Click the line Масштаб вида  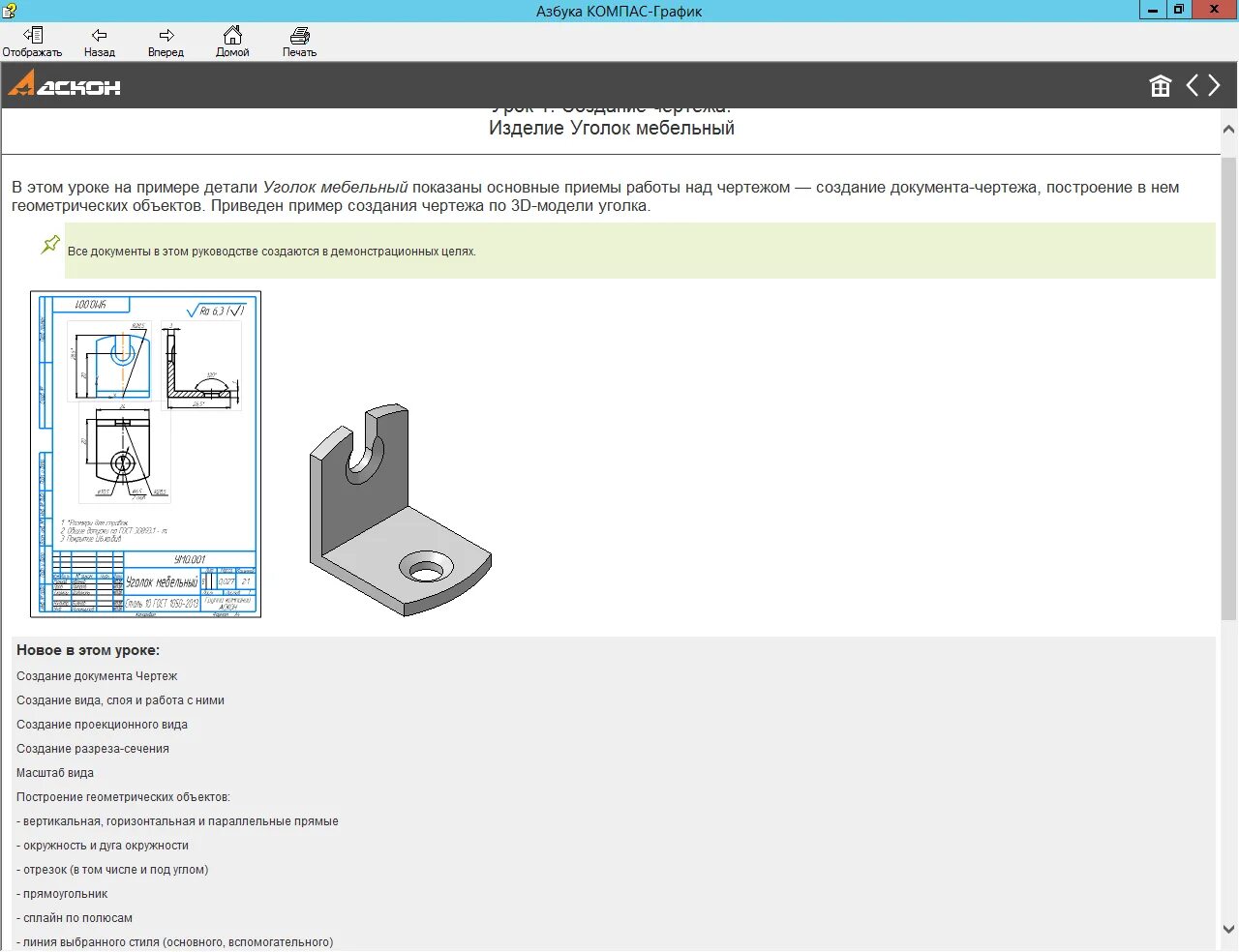pyautogui.click(x=55, y=773)
